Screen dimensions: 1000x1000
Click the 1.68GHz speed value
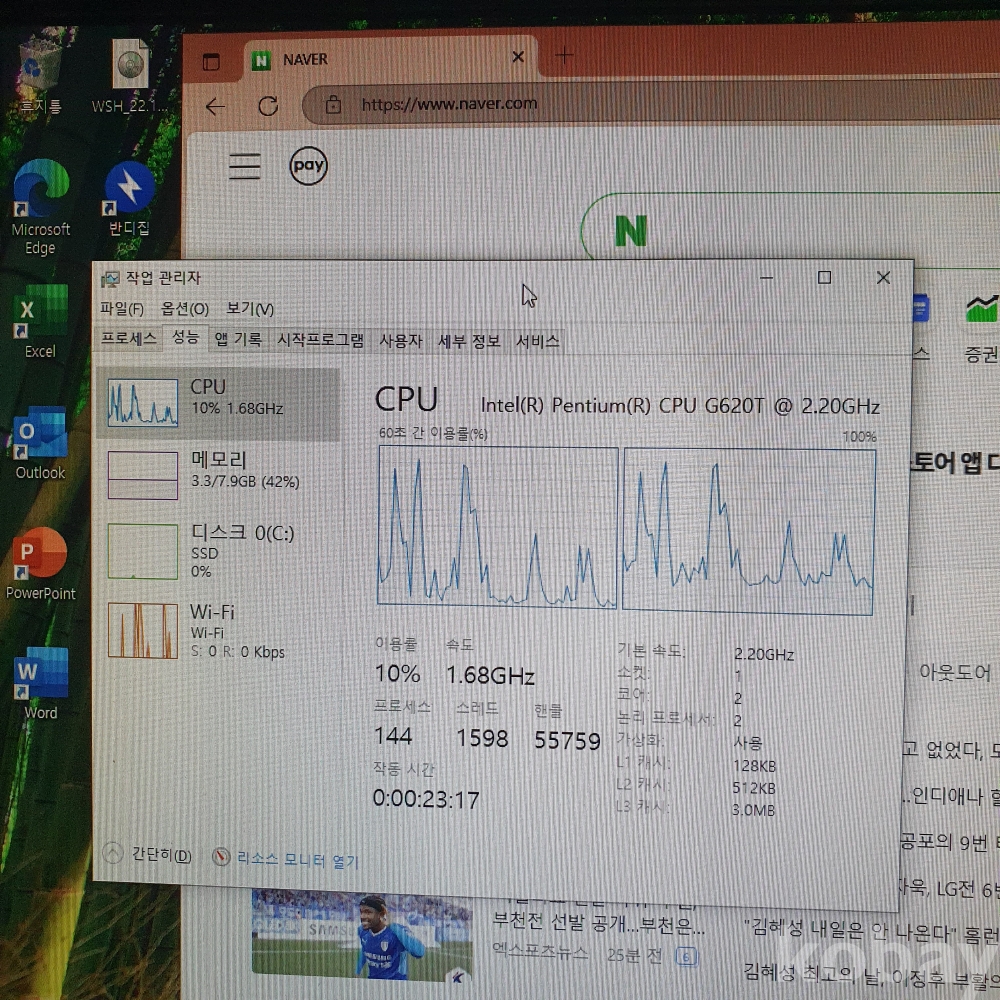[490, 675]
